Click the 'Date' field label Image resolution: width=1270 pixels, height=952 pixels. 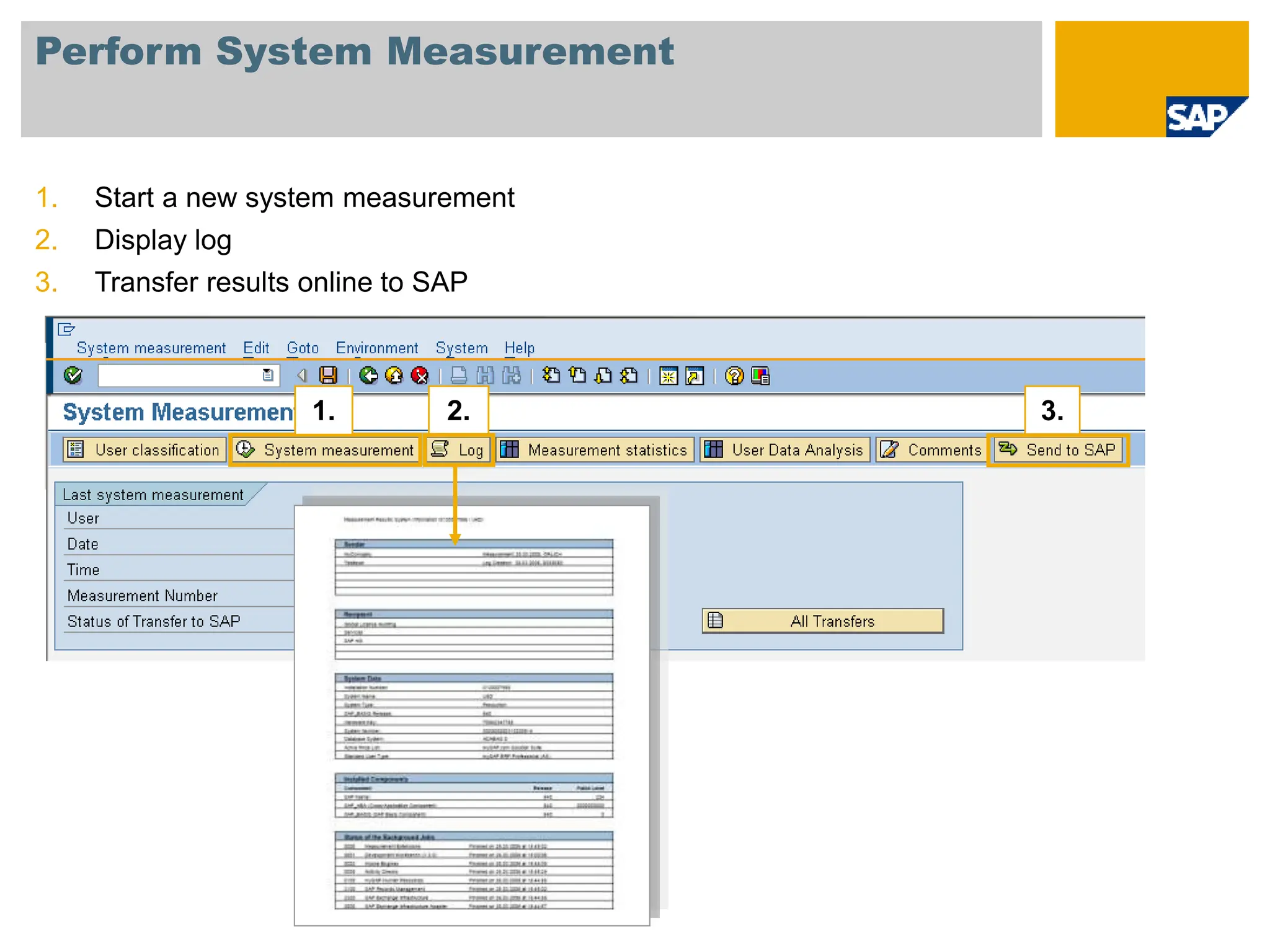[83, 544]
